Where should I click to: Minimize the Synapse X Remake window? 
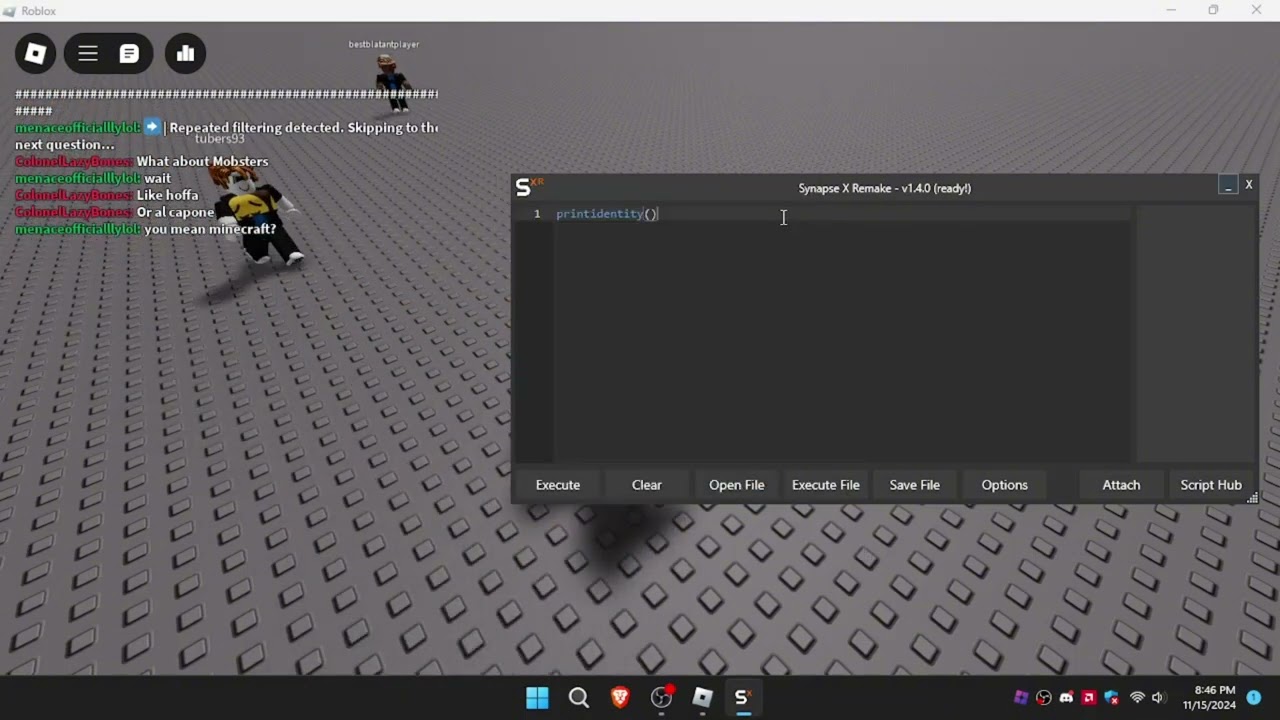[1228, 185]
